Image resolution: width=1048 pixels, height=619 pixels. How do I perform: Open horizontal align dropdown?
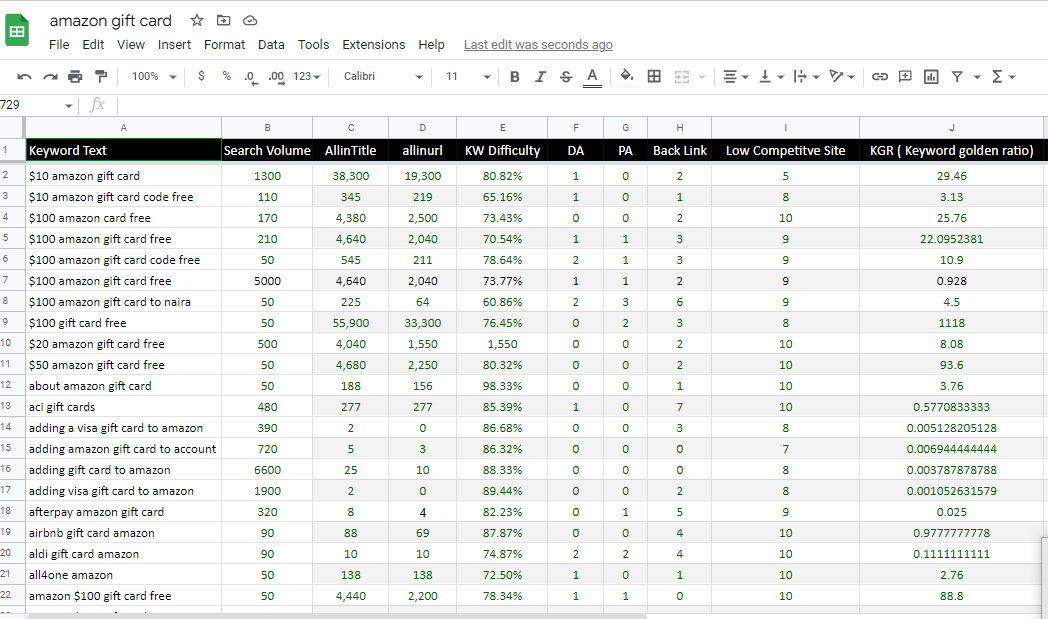[x=736, y=77]
